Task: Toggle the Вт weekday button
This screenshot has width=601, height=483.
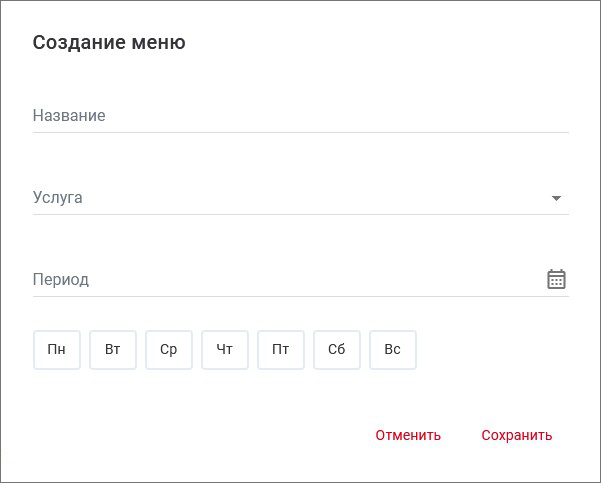Action: click(x=113, y=350)
